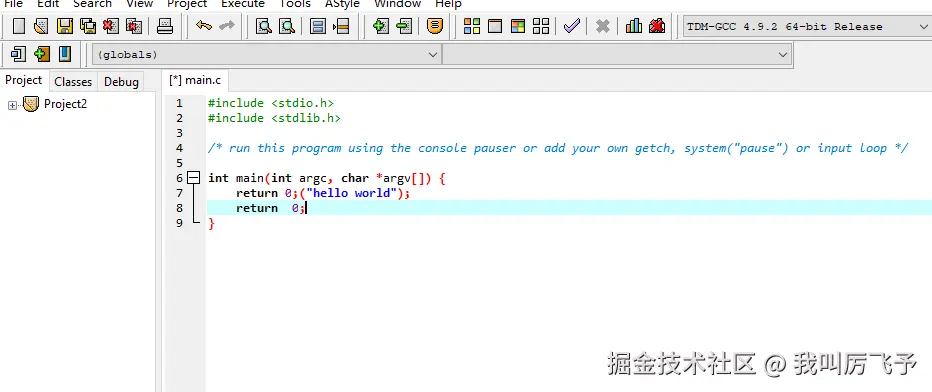
Task: Click the console pauser comment line
Action: pyautogui.click(x=558, y=148)
